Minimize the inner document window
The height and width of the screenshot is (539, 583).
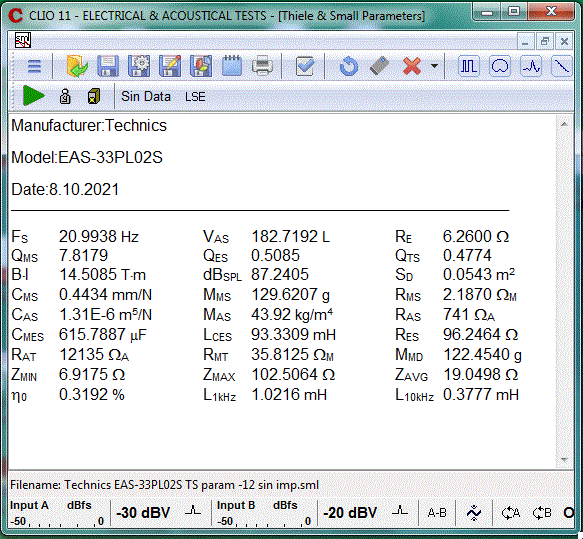(x=525, y=41)
